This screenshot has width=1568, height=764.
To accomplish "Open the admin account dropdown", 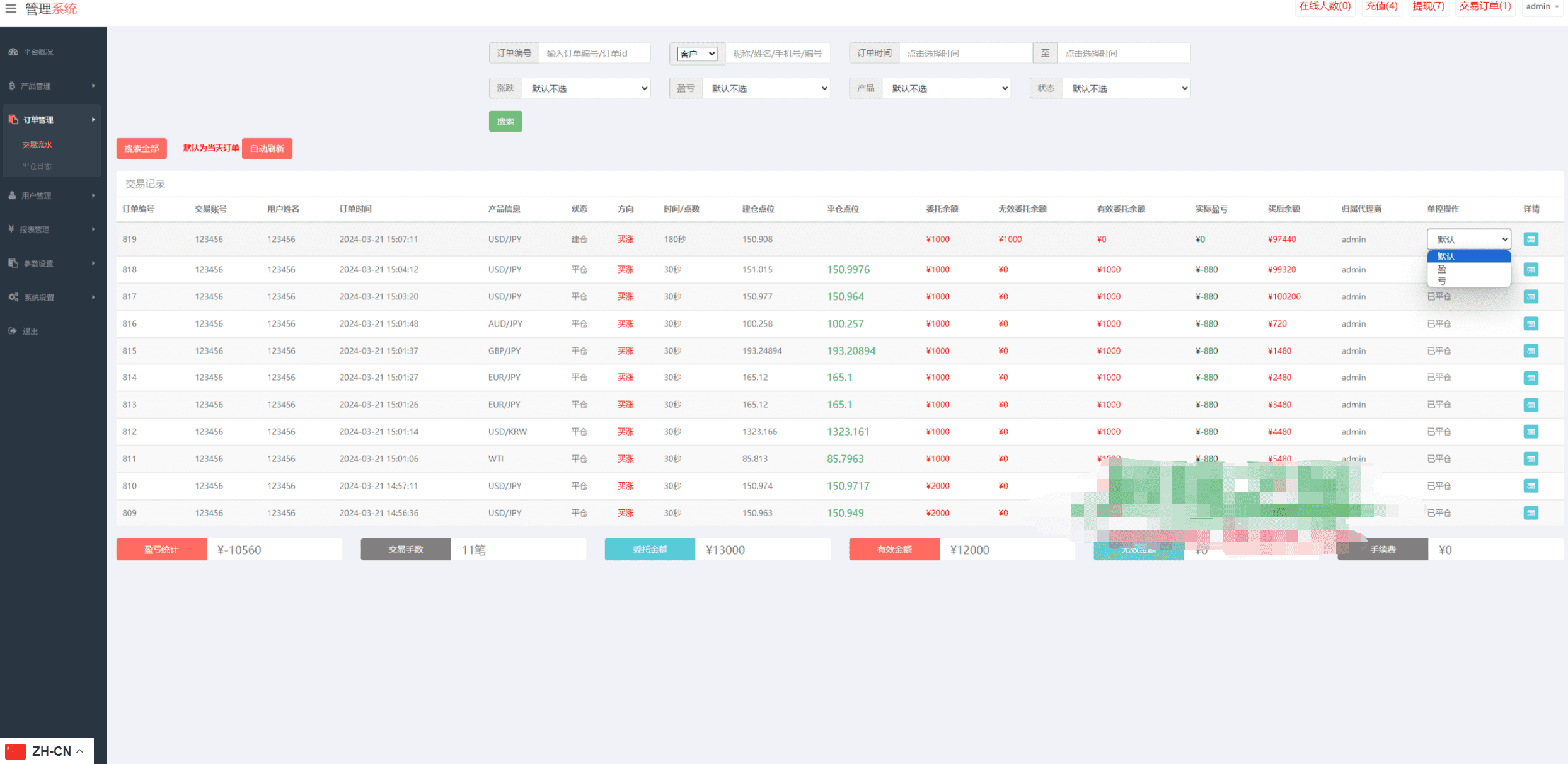I will [1542, 7].
